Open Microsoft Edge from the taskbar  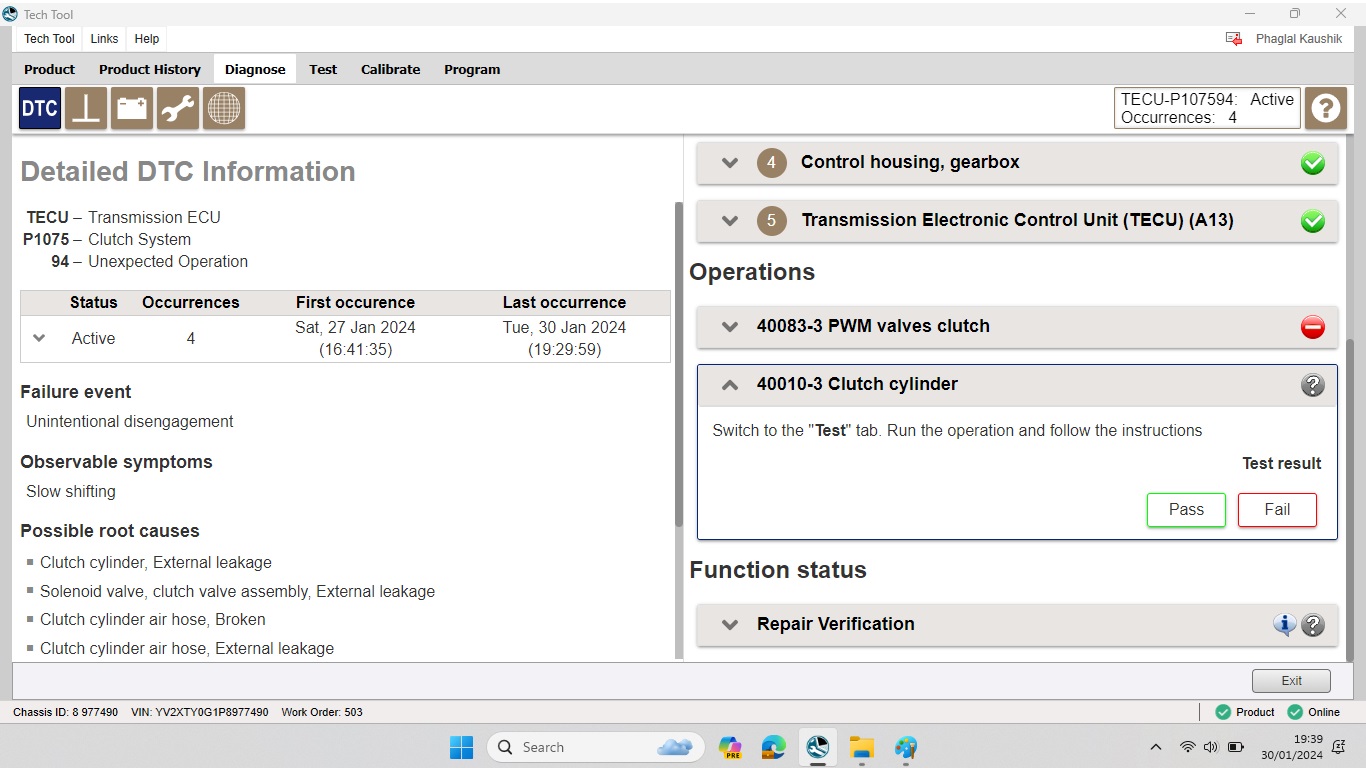(x=773, y=747)
